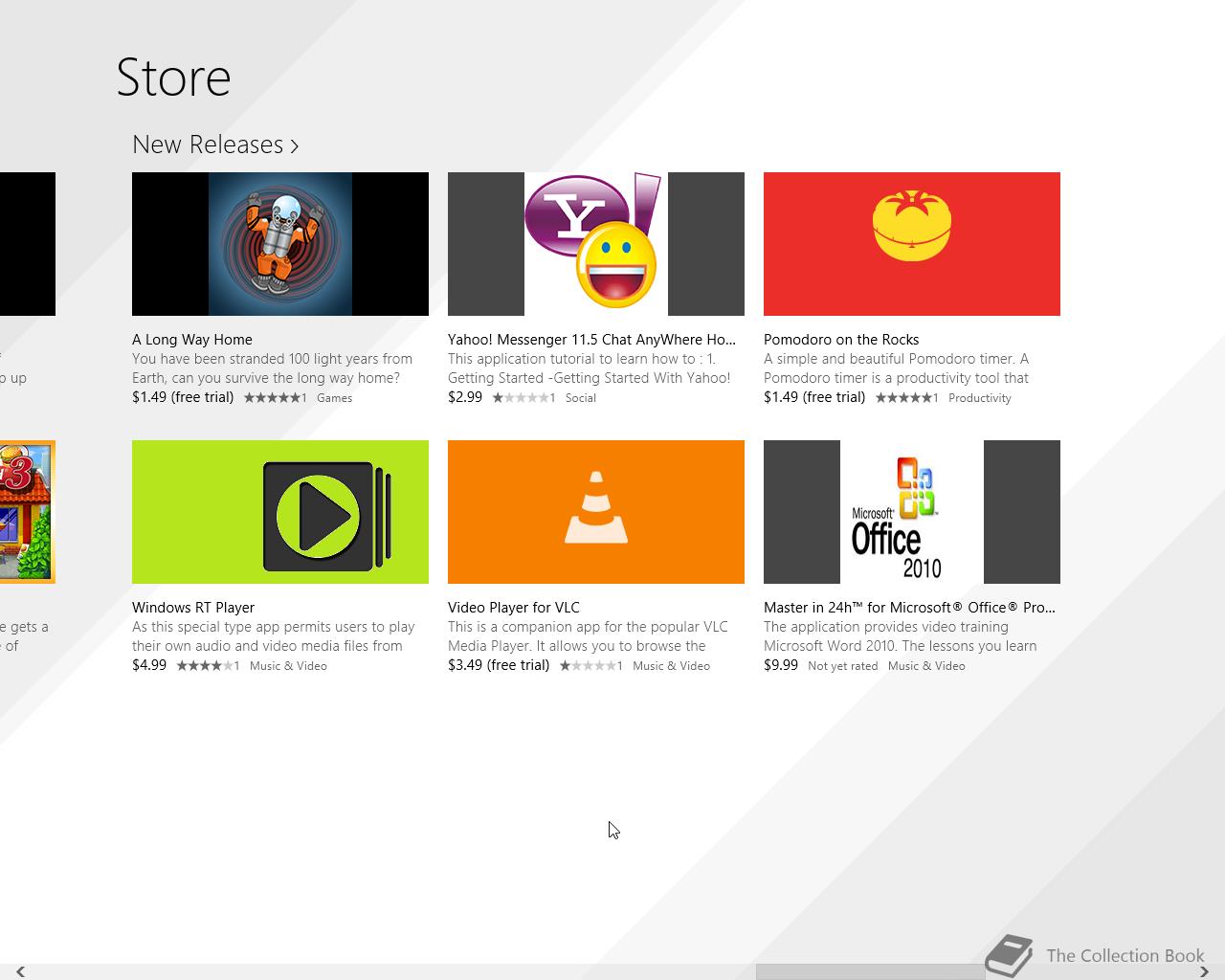Click the horizontal scrollbar thumb
Screen dimensions: 1225x980
(870, 972)
